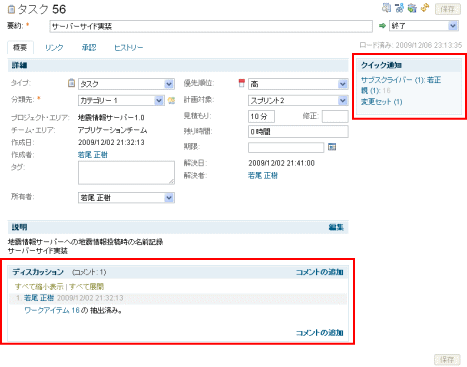Click the clipboard icon beside the タスク 56 title
Screen dimensions: 467x367
[x=11, y=9]
